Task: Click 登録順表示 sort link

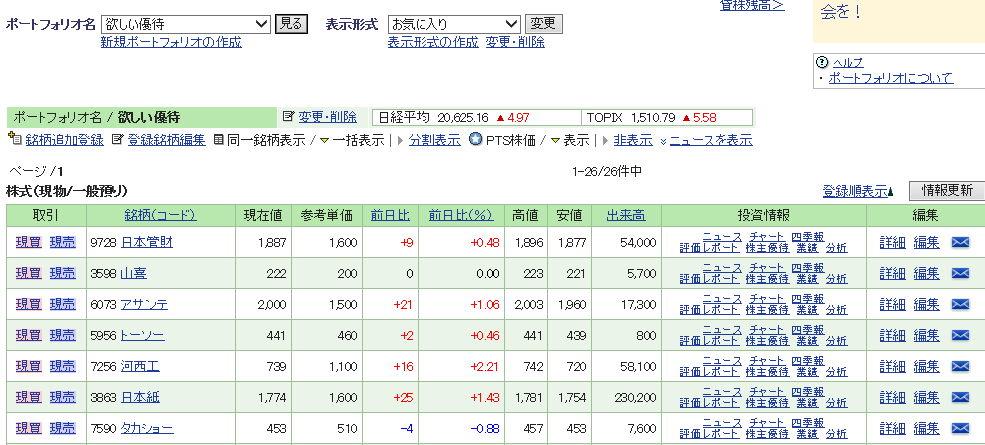Action: [855, 191]
